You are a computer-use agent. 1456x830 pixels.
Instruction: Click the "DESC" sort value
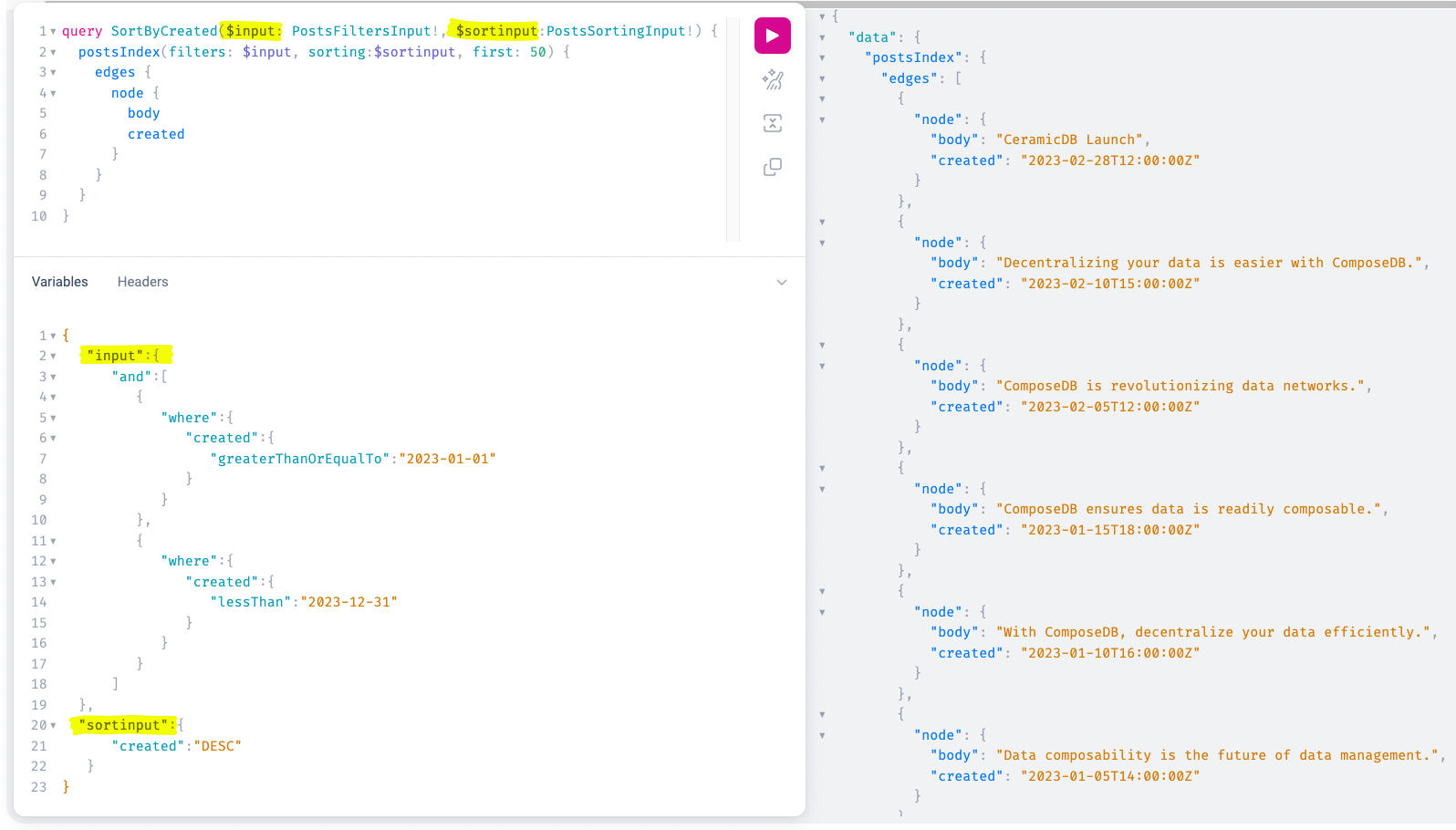[x=218, y=746]
